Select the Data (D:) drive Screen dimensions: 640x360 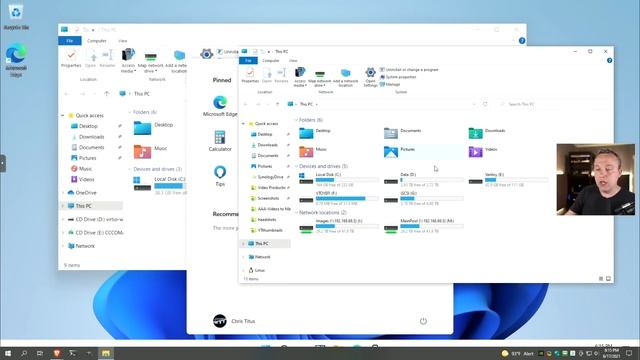pos(423,180)
